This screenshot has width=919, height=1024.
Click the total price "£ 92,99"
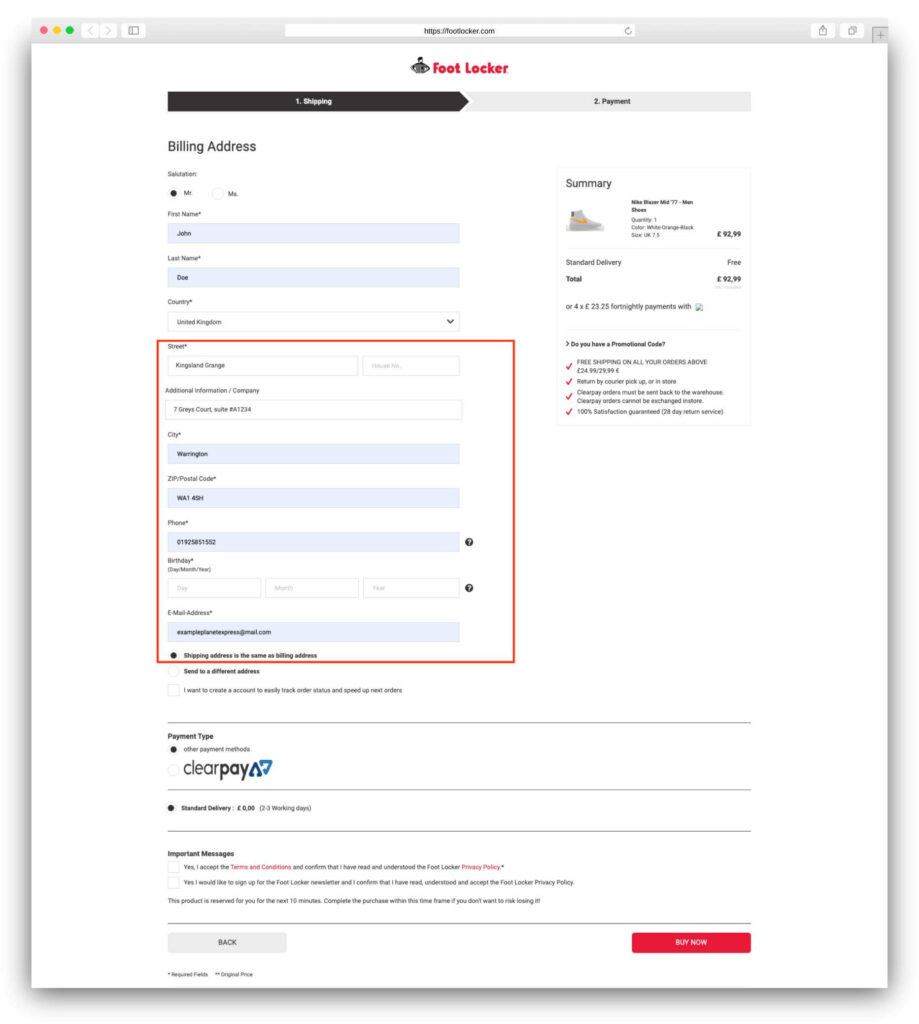(729, 279)
